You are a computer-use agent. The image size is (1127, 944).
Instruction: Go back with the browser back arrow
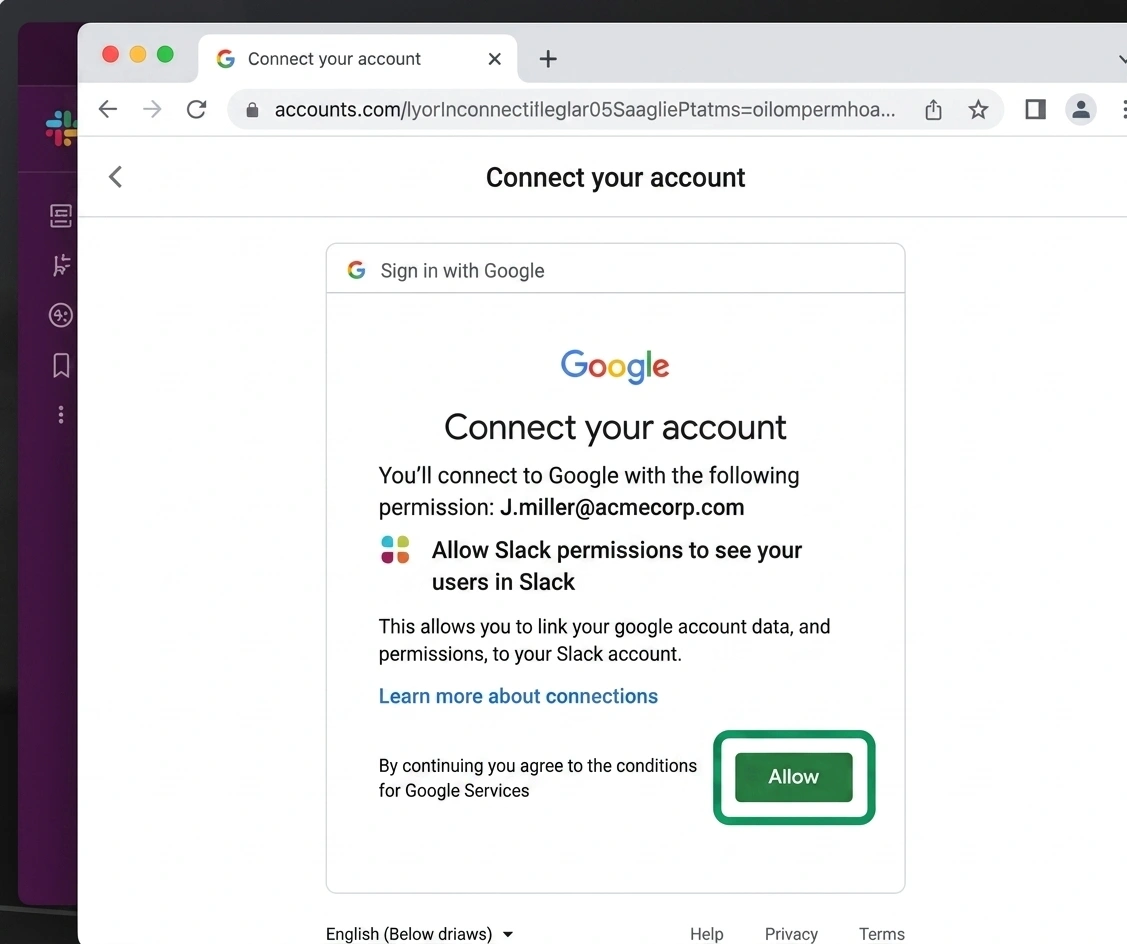pos(108,109)
